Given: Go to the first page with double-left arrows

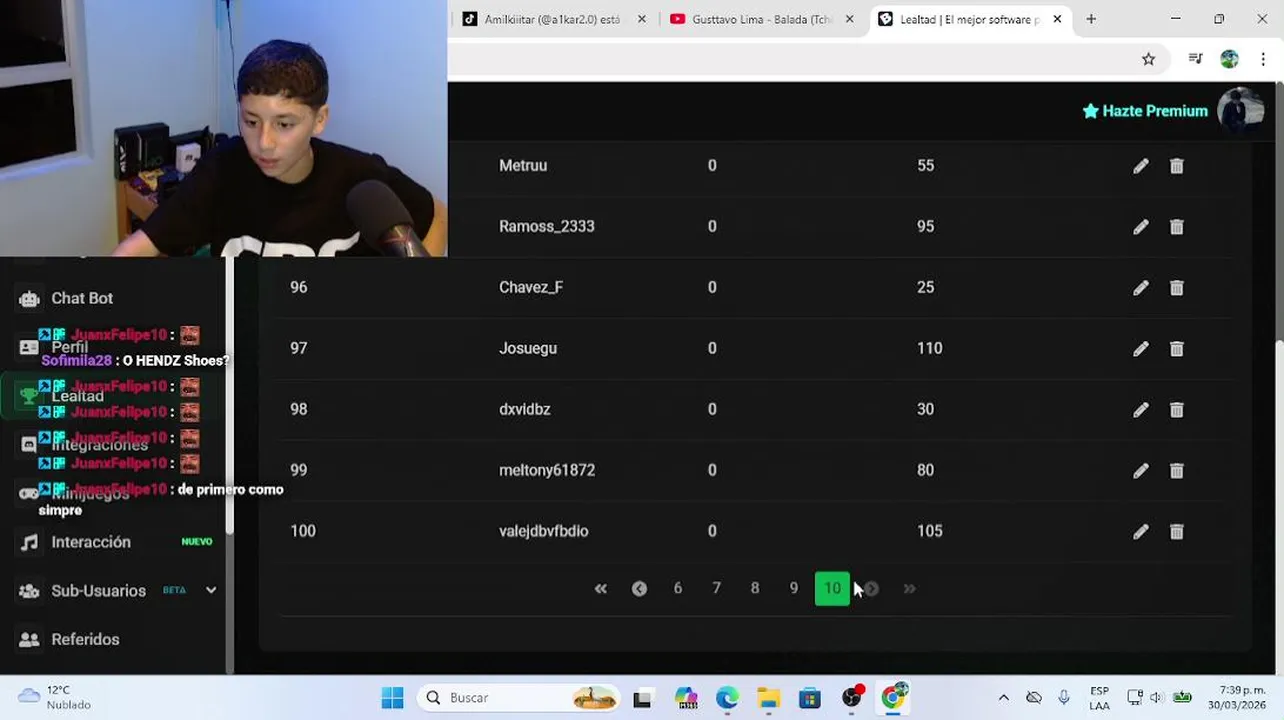Looking at the screenshot, I should click(601, 589).
